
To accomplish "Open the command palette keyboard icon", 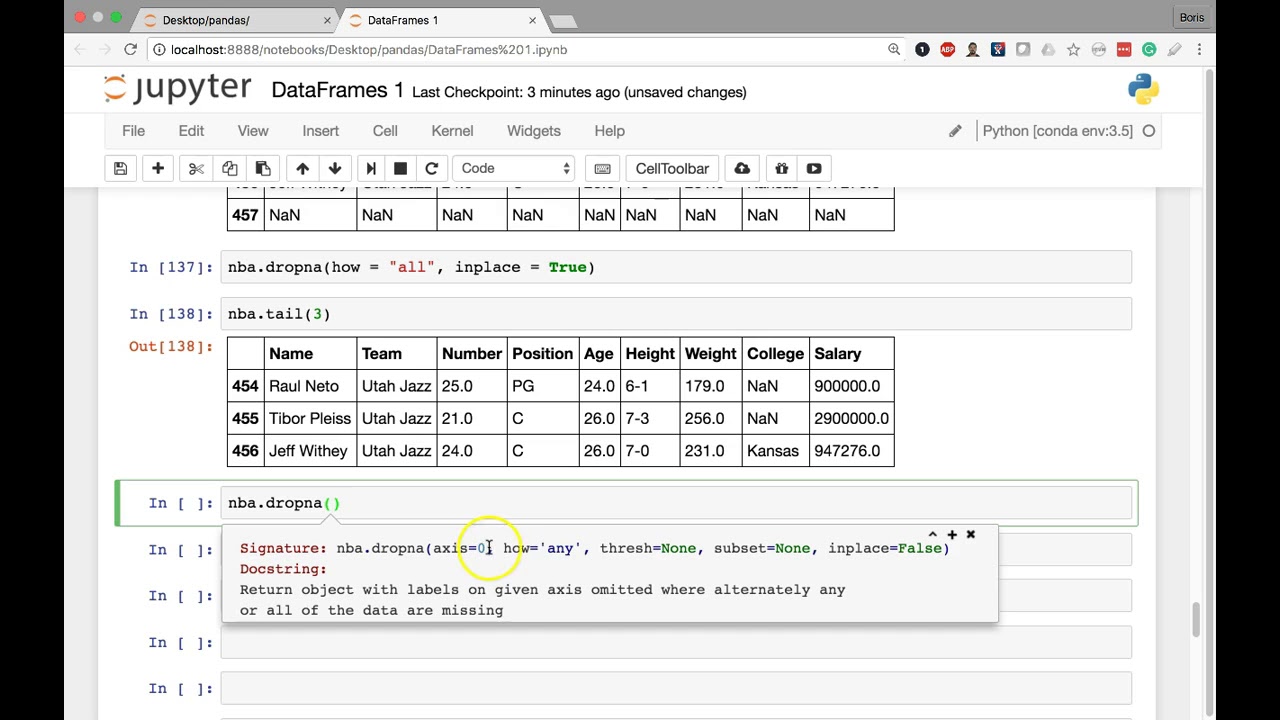I will coord(602,168).
